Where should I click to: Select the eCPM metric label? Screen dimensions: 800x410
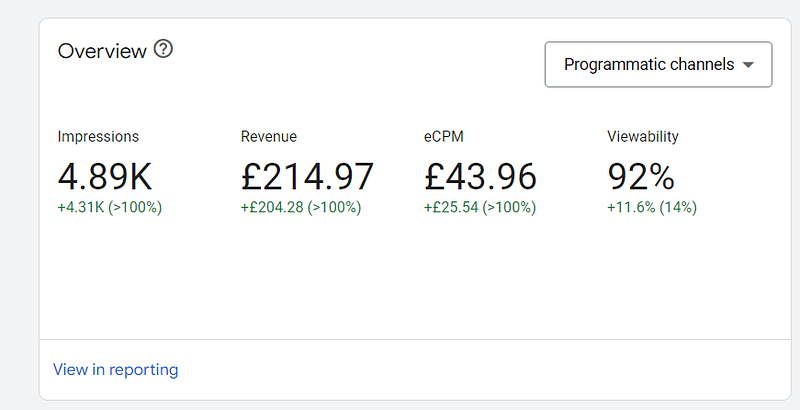tap(444, 137)
